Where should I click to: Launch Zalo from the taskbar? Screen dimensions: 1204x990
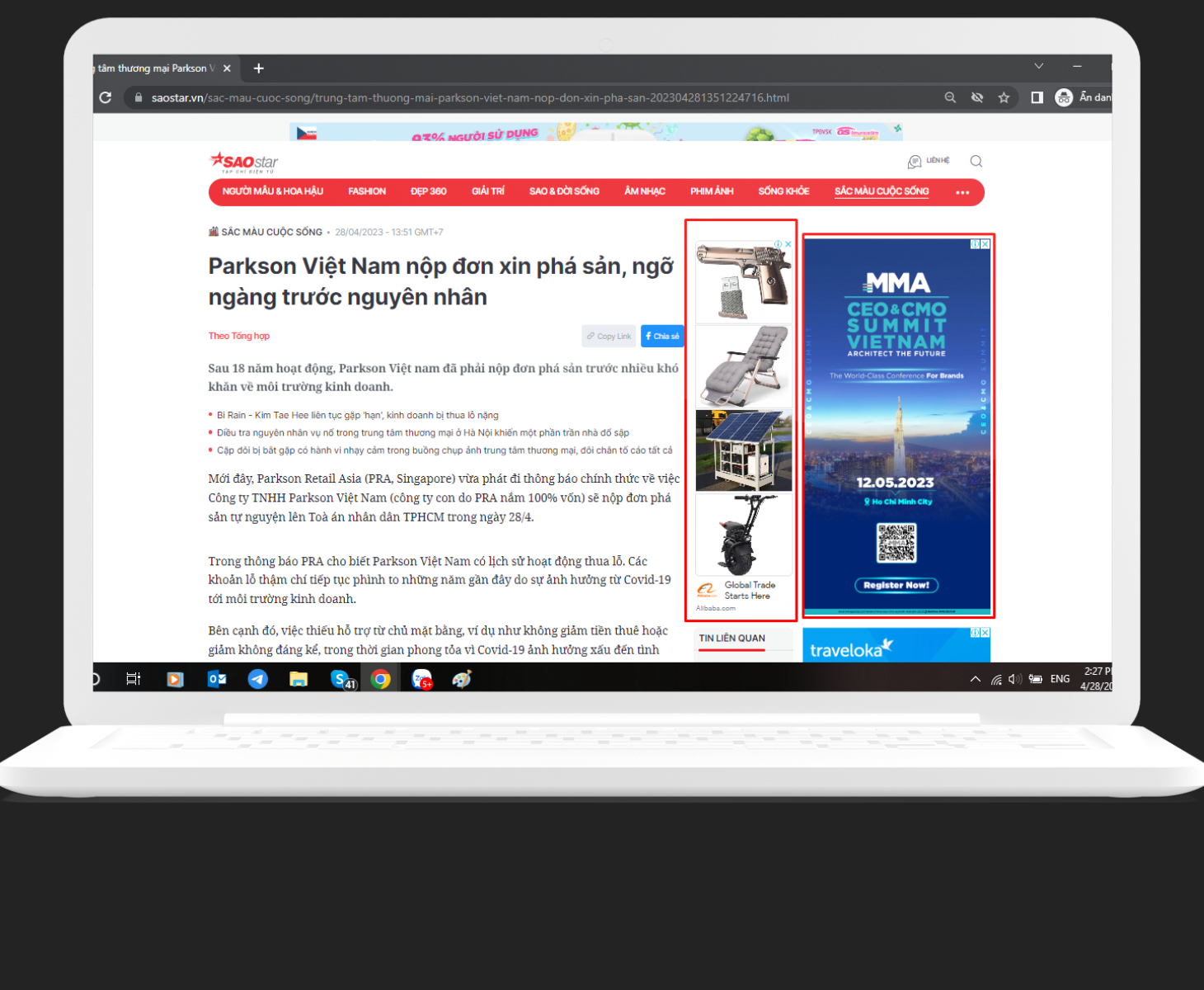point(421,679)
